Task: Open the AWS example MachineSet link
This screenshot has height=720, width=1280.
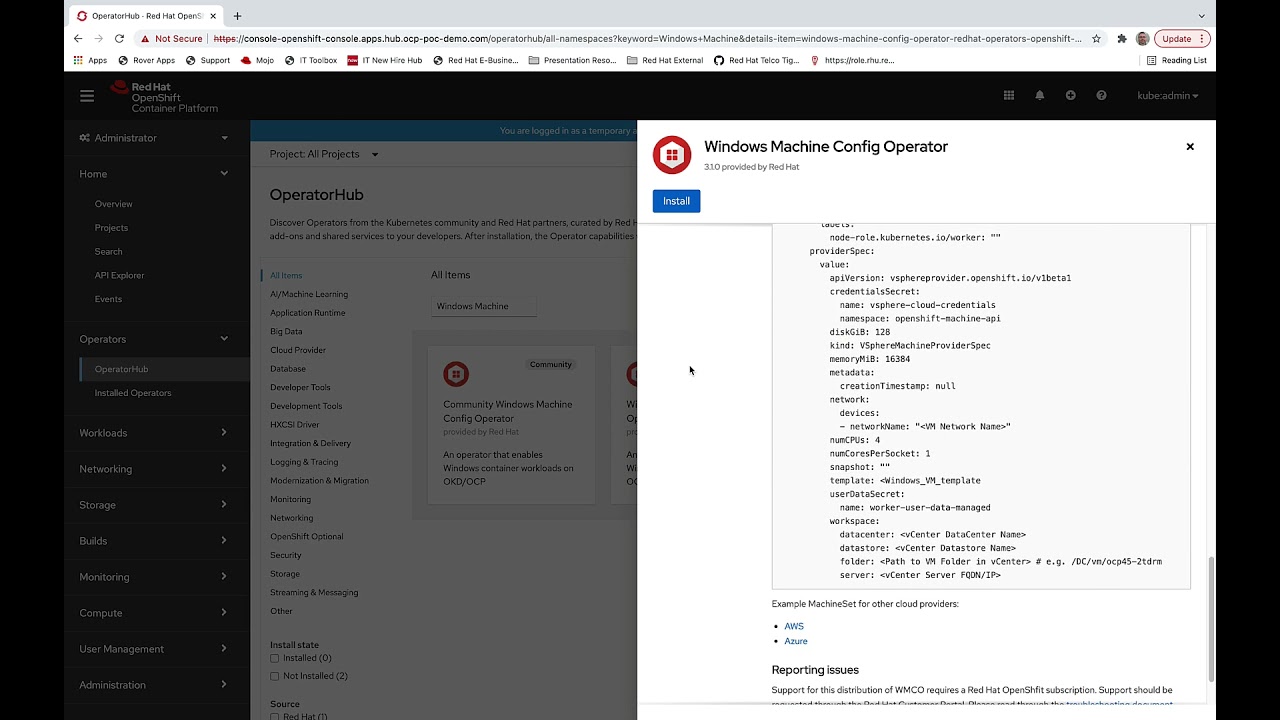Action: [794, 626]
